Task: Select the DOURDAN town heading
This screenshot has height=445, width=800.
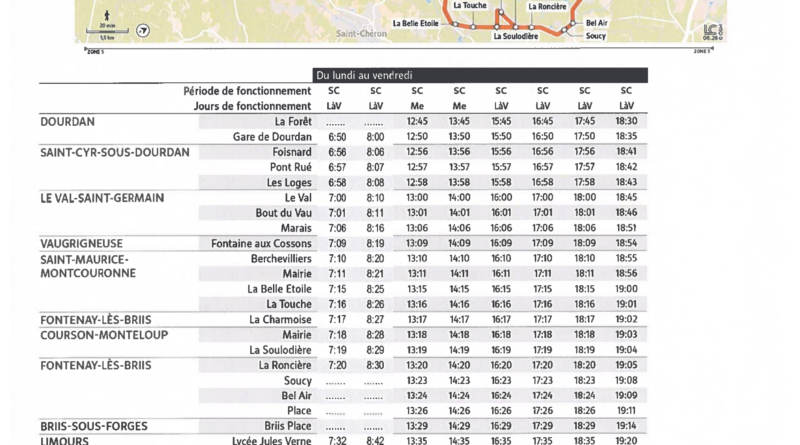Action: tap(67, 121)
